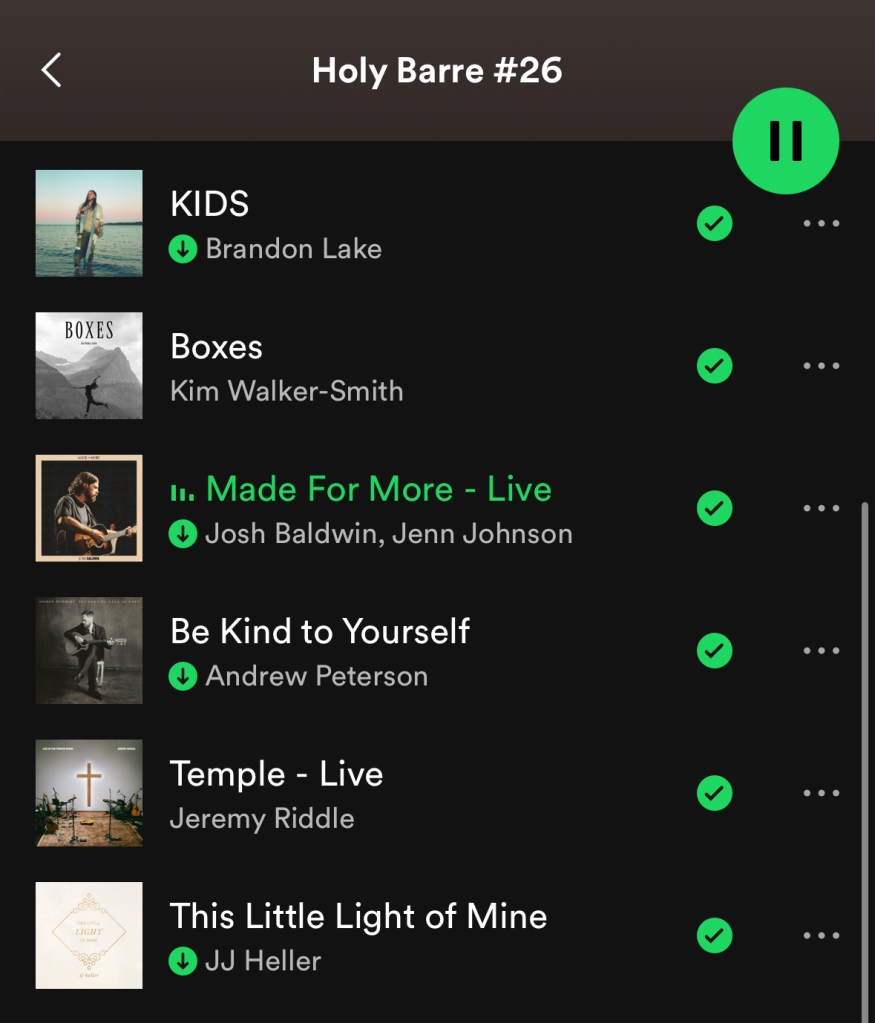Open options for Be Kind to Yourself
This screenshot has width=875, height=1023.
[821, 650]
